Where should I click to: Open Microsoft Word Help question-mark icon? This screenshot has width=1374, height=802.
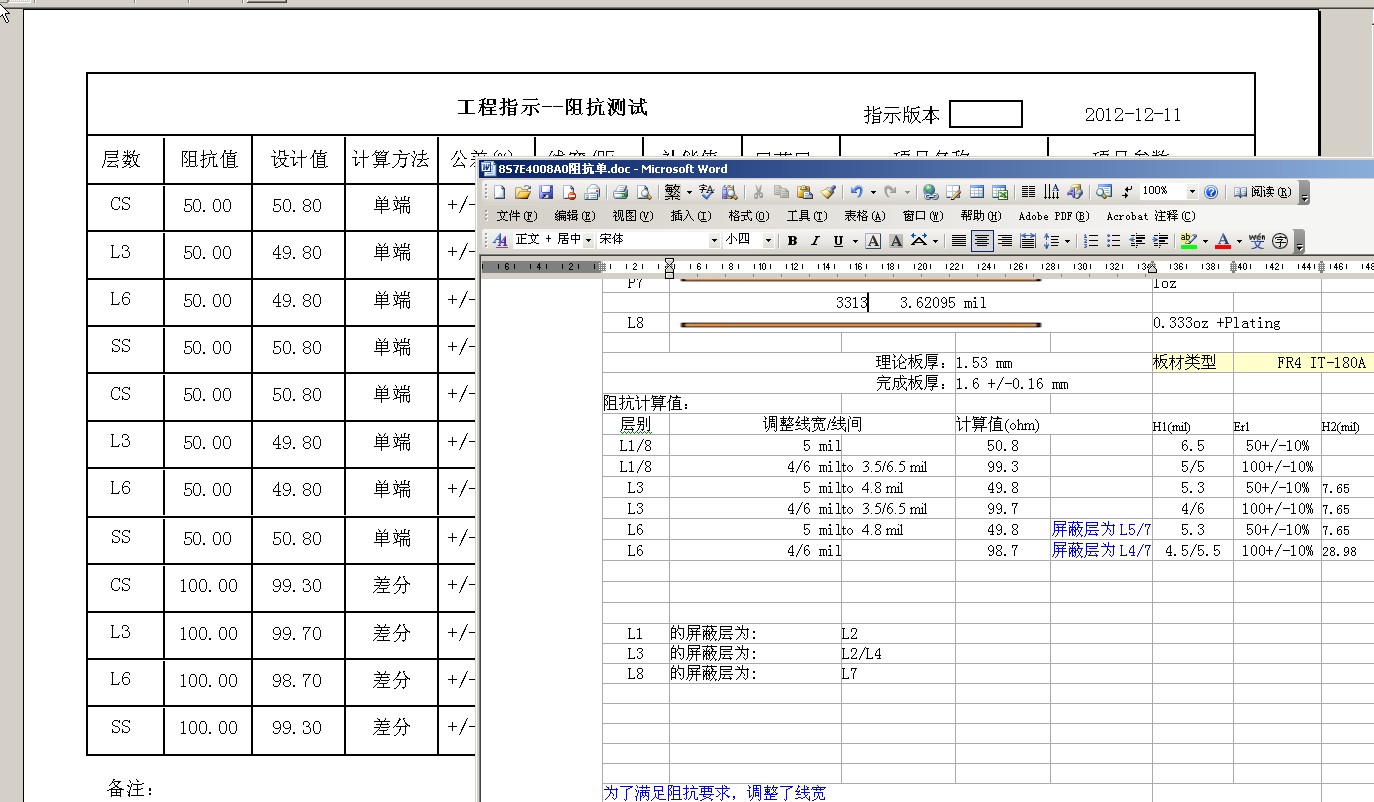tap(1211, 192)
